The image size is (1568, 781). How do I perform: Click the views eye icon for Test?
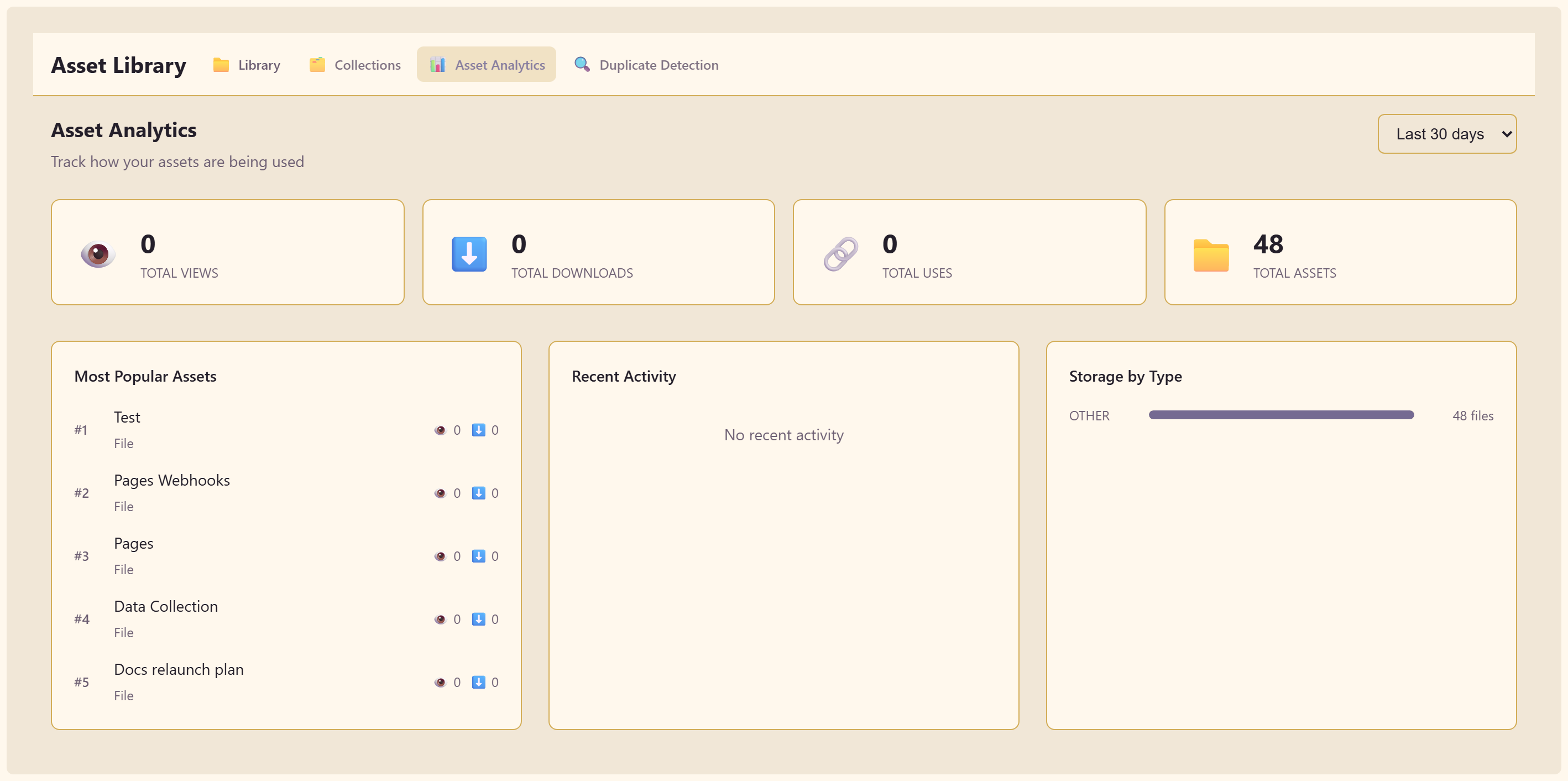440,430
